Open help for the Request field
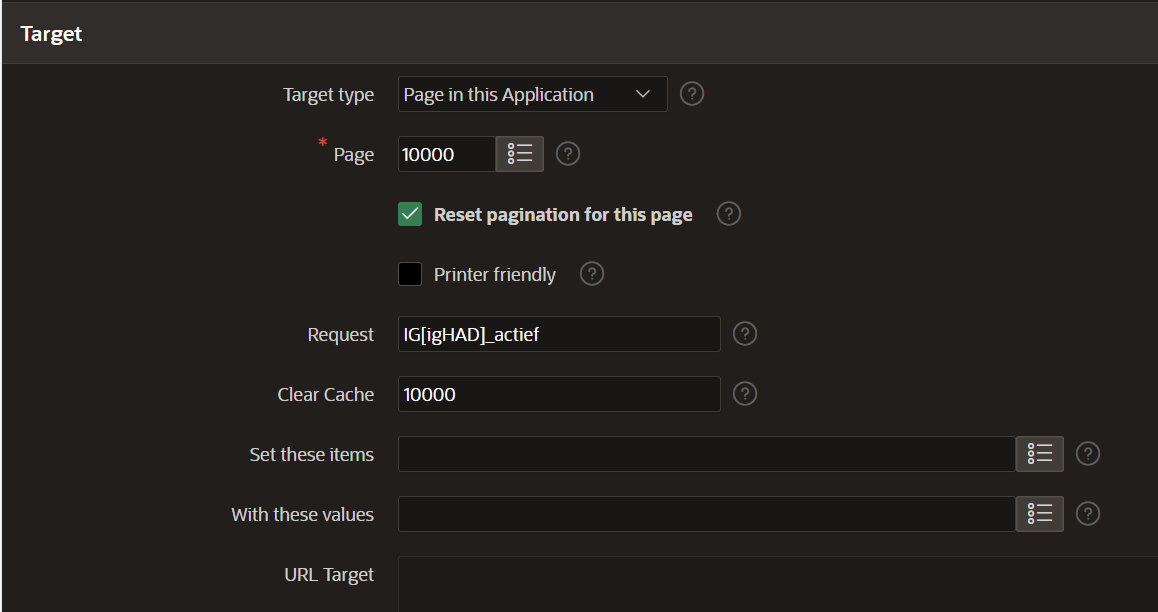This screenshot has width=1158, height=612. click(x=744, y=333)
